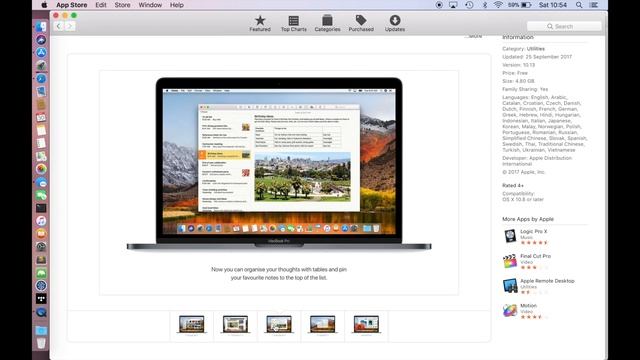Open the Logic Pro X app icon

[510, 236]
